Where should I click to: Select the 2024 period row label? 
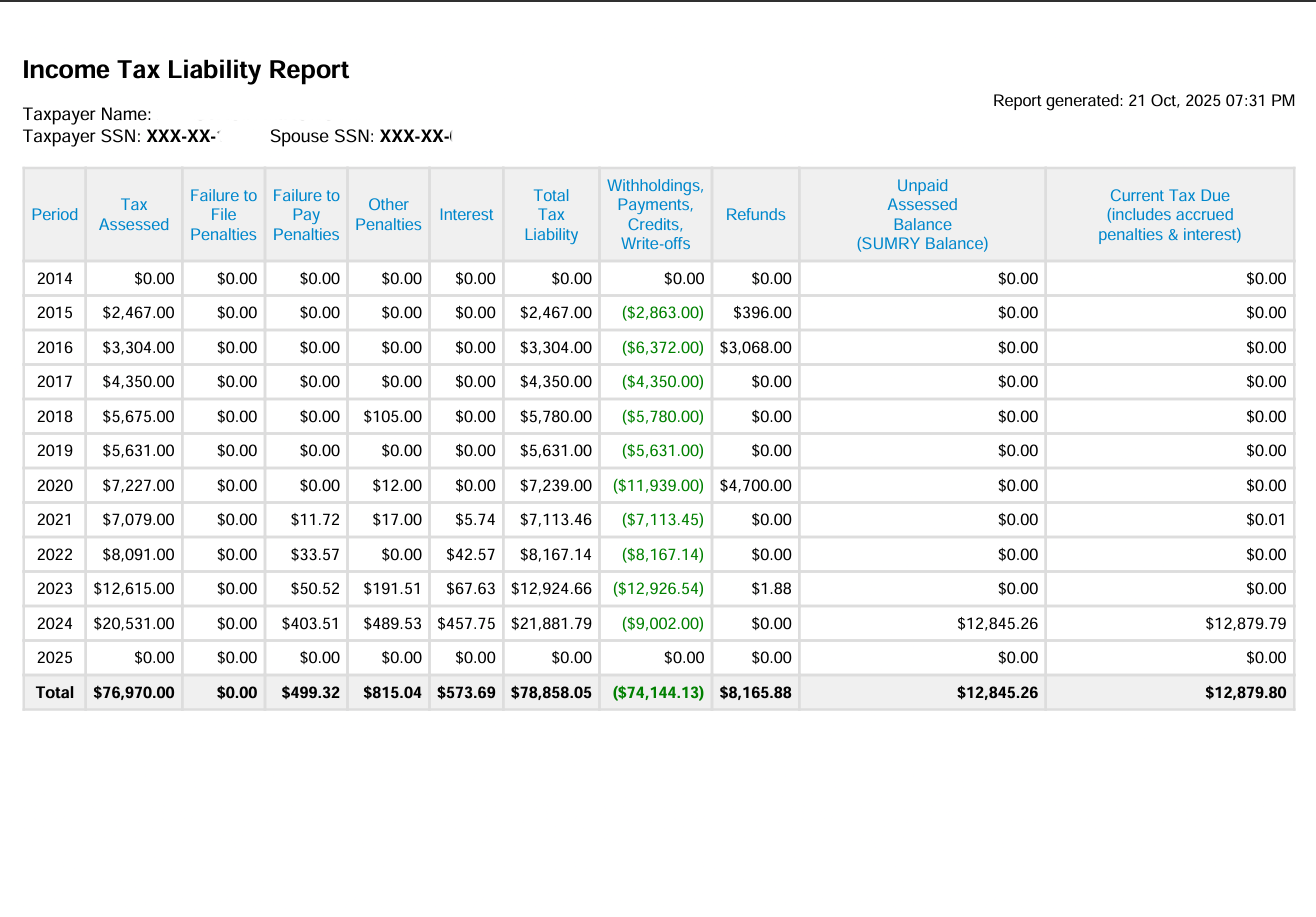(54, 623)
